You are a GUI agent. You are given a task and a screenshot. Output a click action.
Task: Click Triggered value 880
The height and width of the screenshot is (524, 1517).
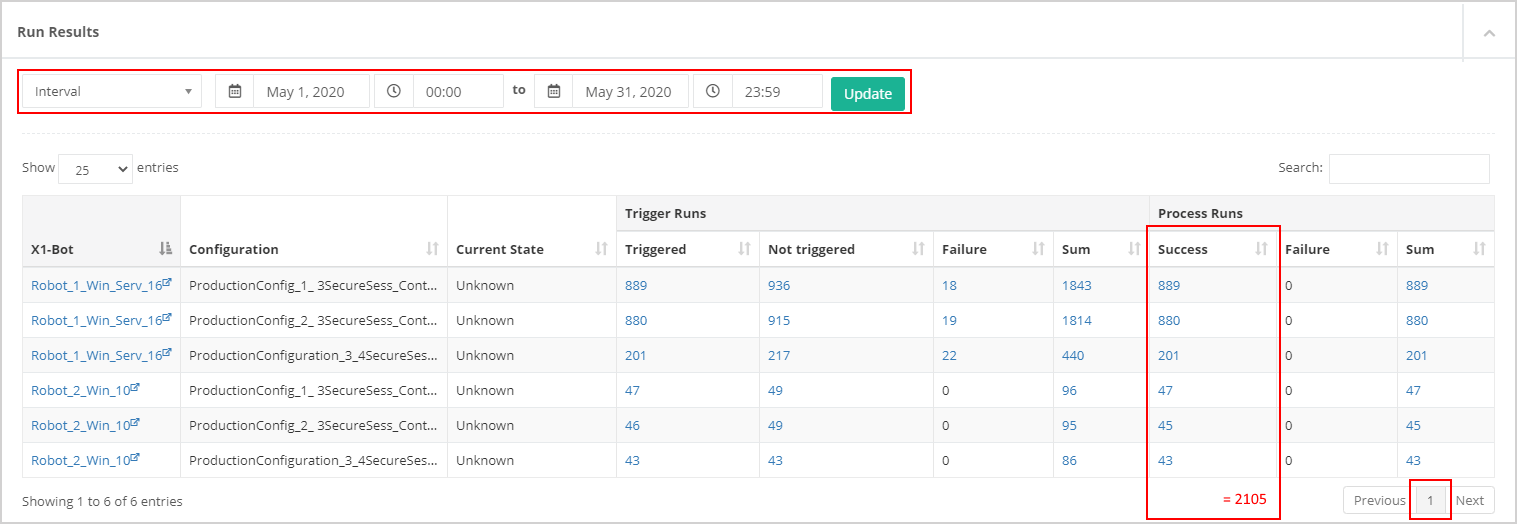[636, 320]
